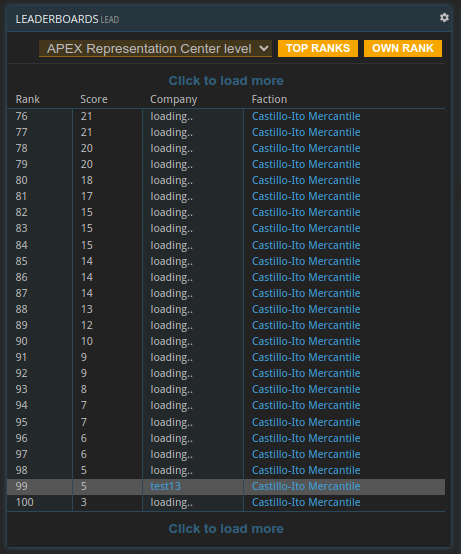Open the leaderboard settings gear icon
This screenshot has height=554, width=461.
444,17
